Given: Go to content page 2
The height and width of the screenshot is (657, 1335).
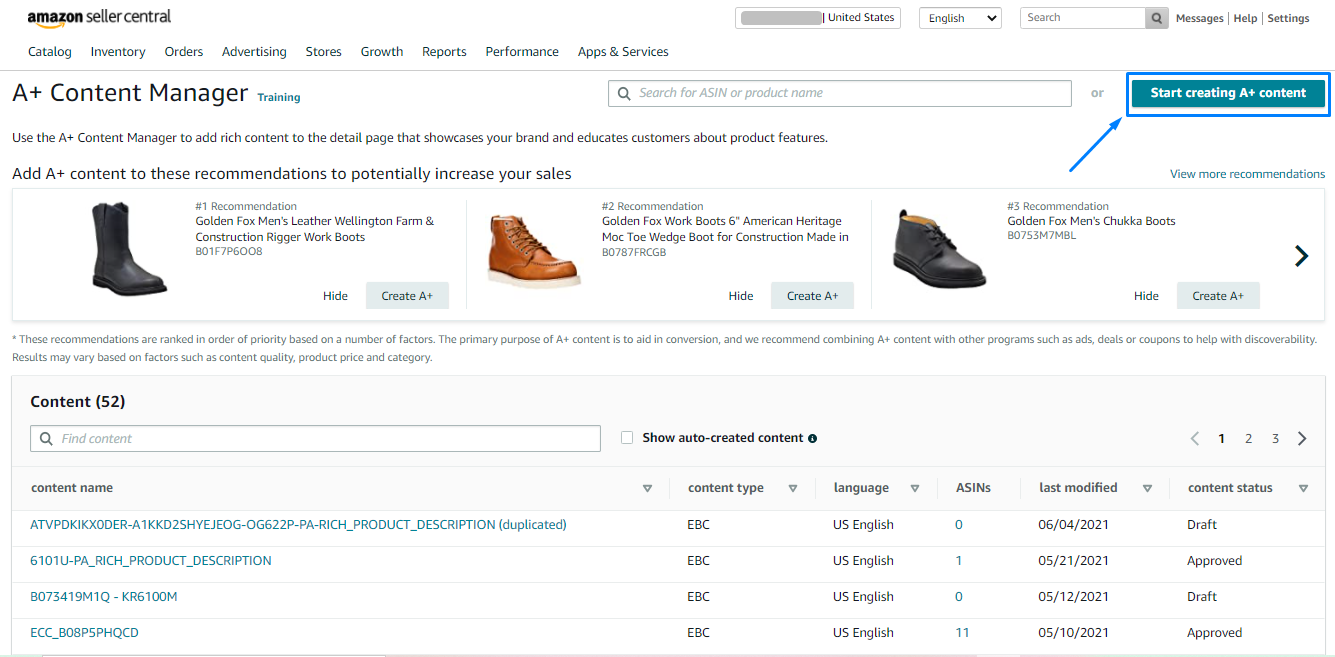Looking at the screenshot, I should click(x=1248, y=439).
